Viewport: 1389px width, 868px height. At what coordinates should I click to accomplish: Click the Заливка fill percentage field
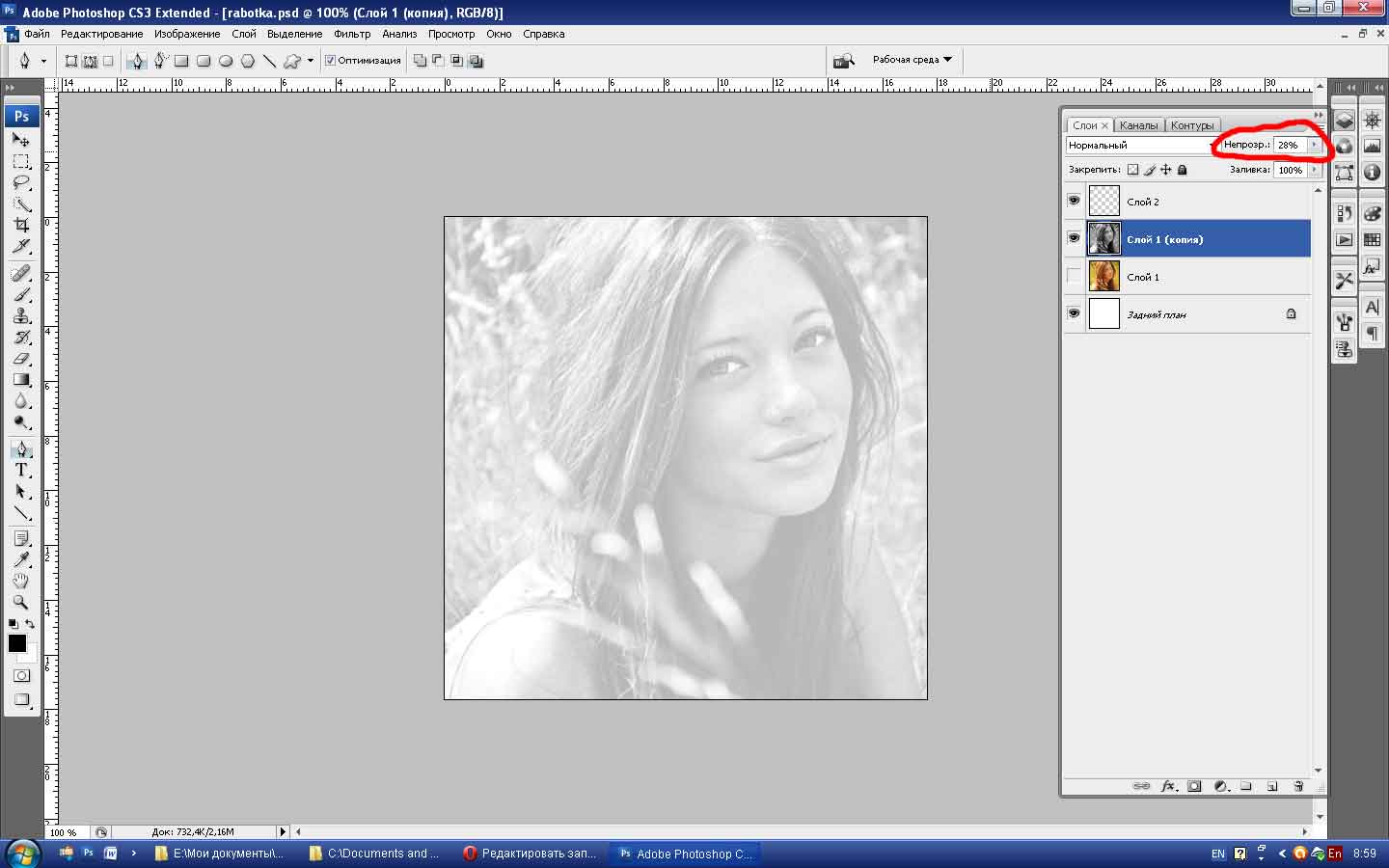tap(1290, 170)
